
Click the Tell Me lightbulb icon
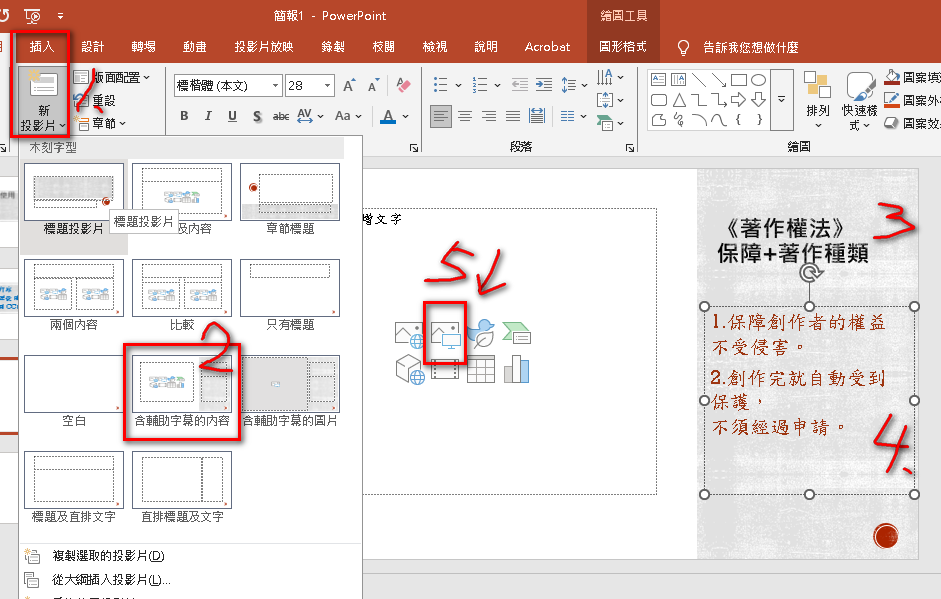[x=683, y=47]
